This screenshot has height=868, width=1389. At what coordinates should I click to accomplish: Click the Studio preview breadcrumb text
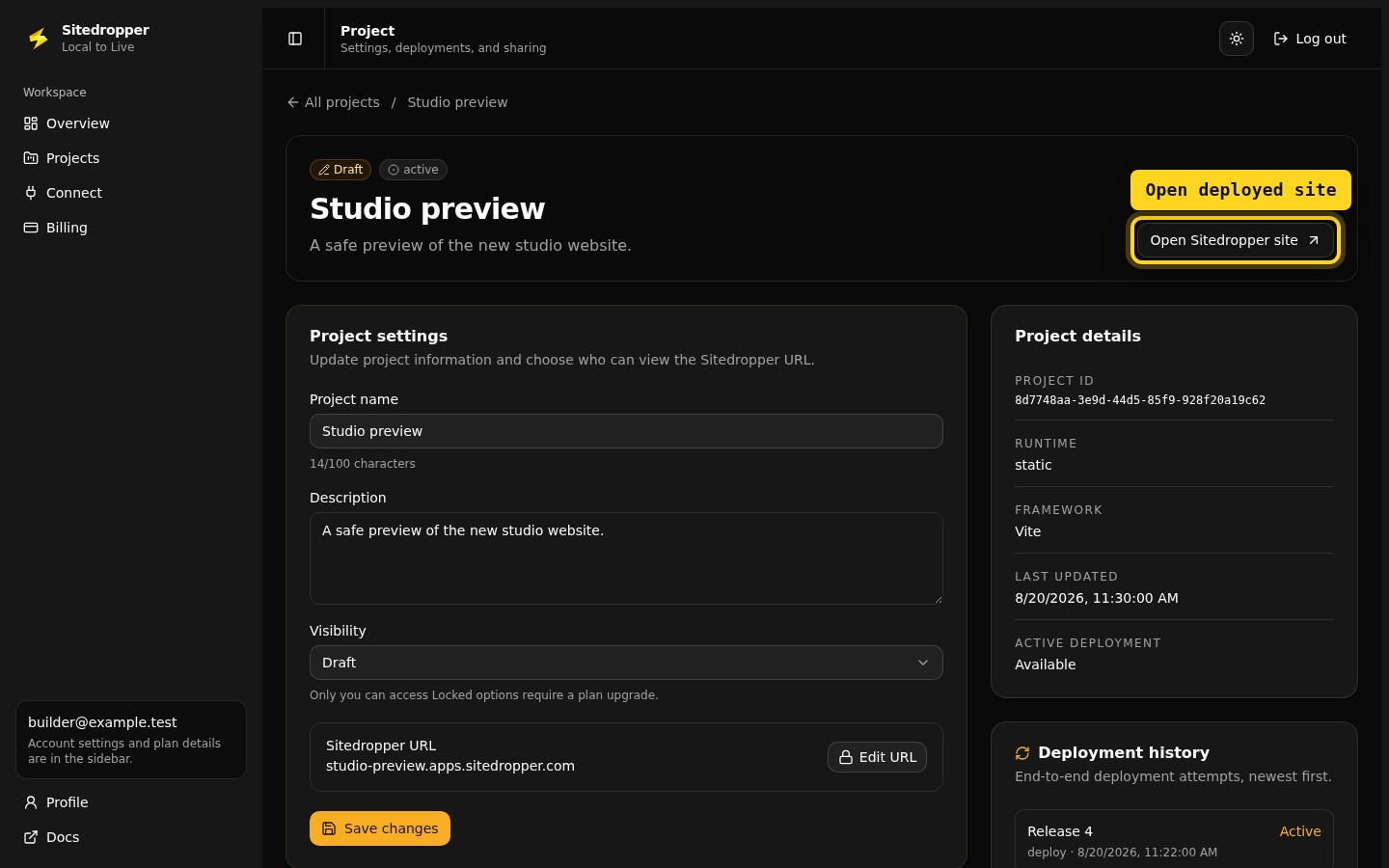[x=457, y=102]
